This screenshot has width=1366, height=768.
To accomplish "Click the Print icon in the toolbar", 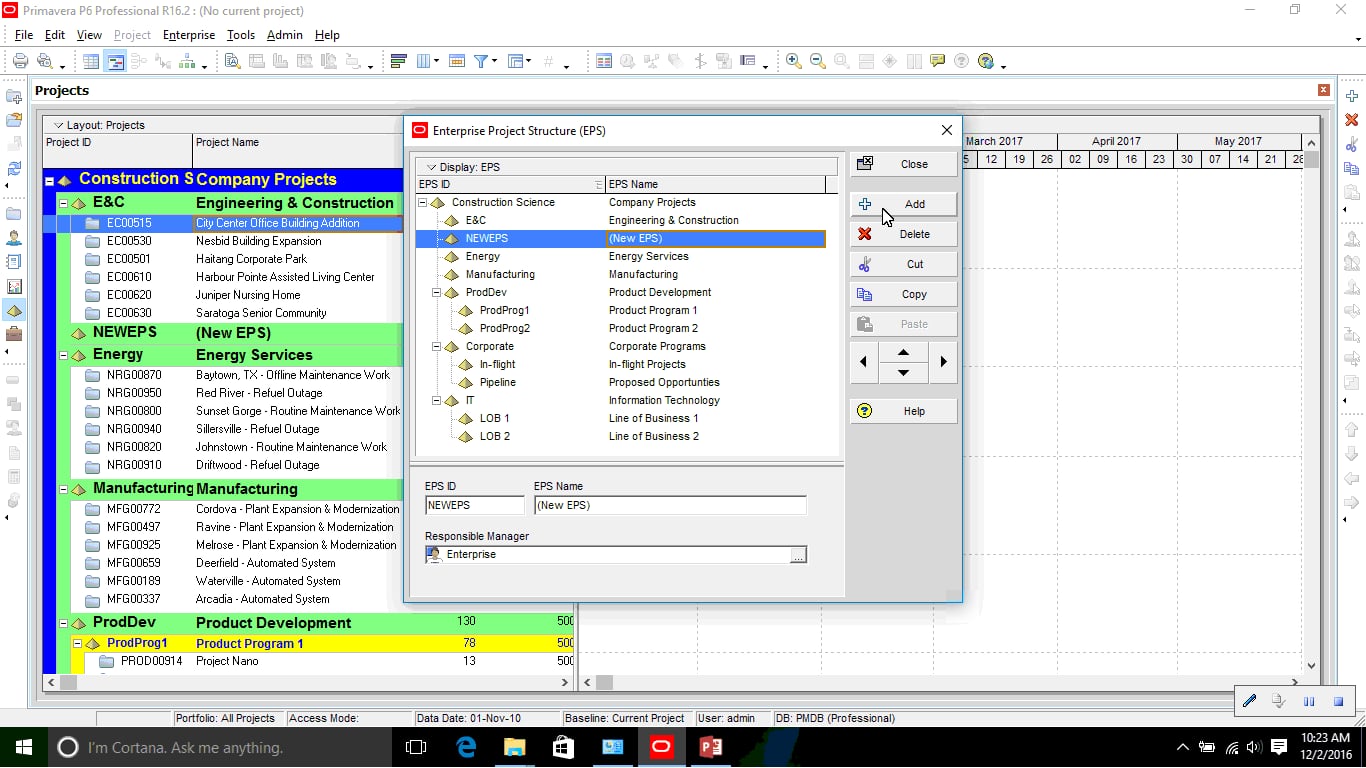I will coord(20,61).
